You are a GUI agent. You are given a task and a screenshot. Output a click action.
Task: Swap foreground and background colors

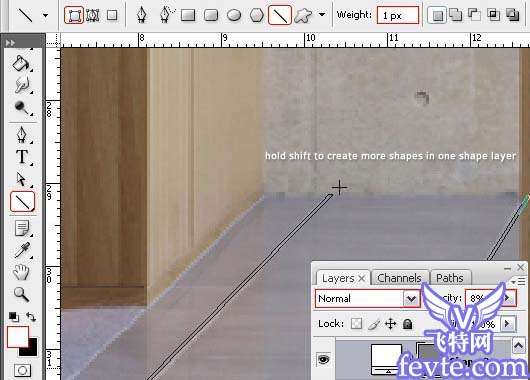(31, 317)
